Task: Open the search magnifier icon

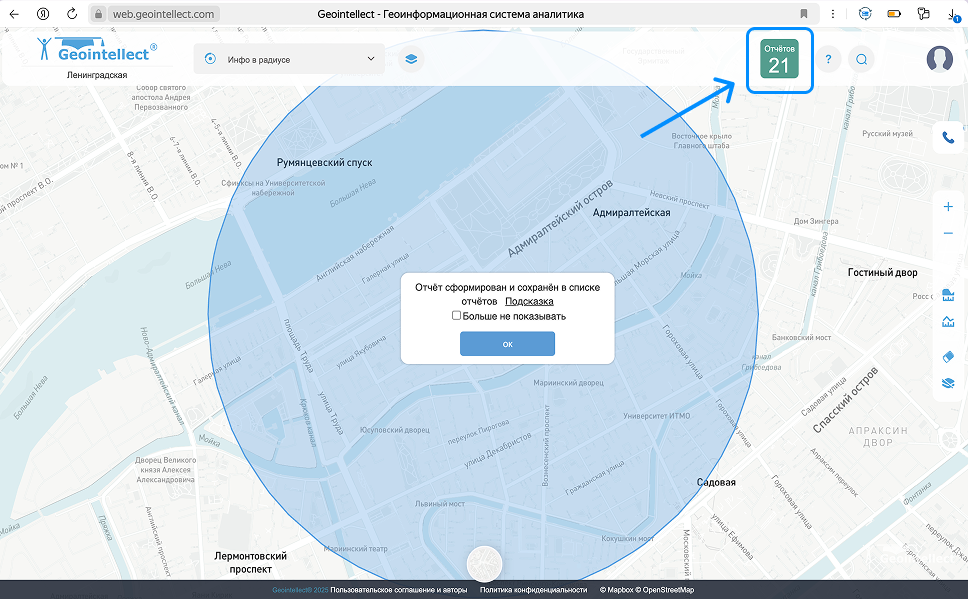Action: pos(861,60)
